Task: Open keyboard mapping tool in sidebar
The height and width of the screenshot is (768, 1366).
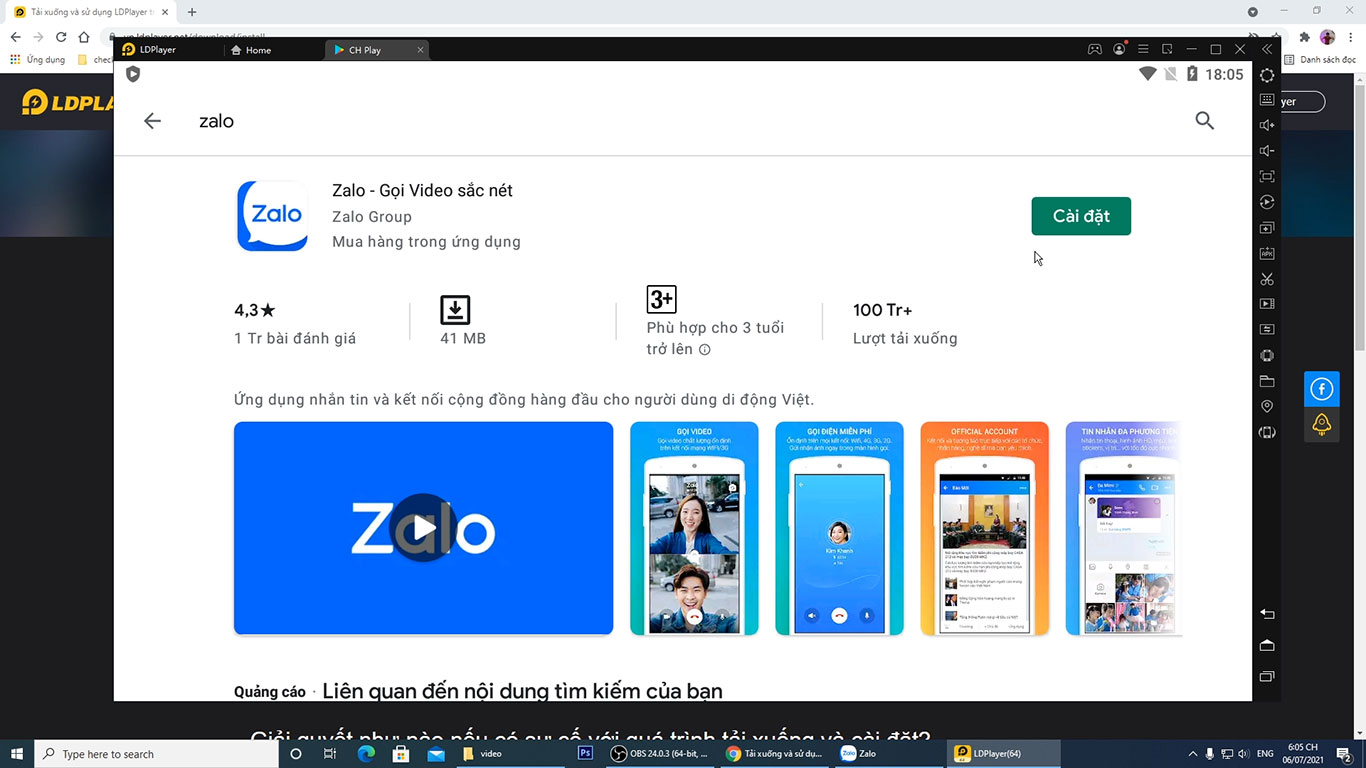Action: coord(1267,100)
